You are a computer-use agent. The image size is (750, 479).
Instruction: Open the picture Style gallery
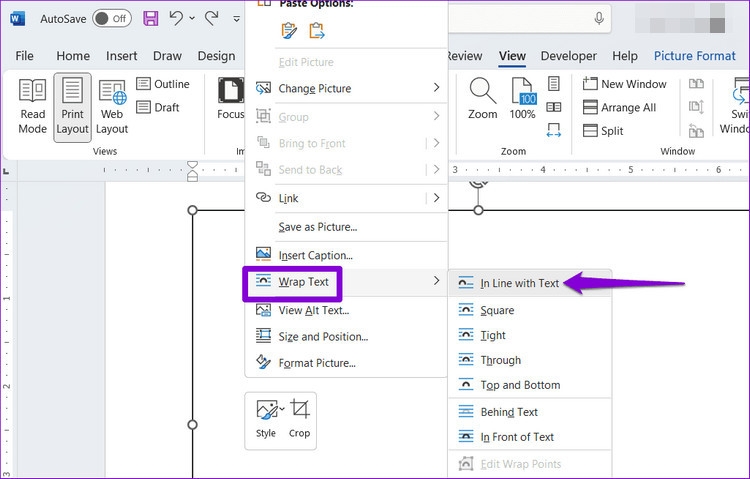(x=266, y=417)
